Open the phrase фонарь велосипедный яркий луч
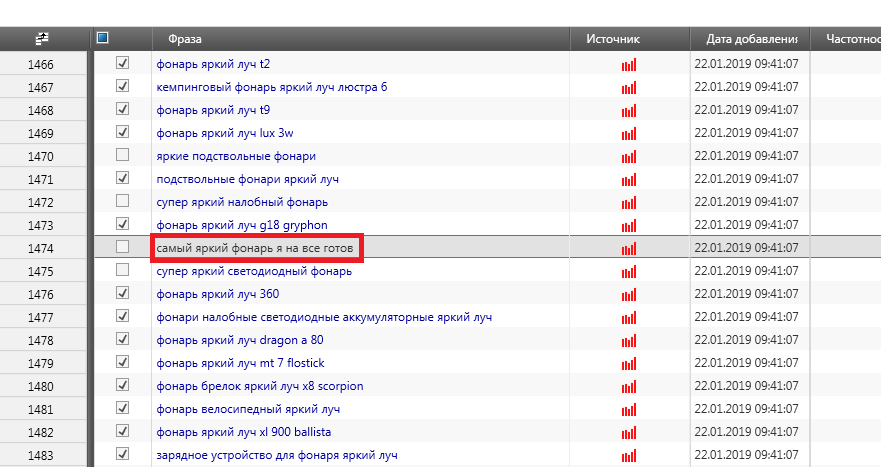Viewport: 881px width, 467px height. (x=248, y=409)
